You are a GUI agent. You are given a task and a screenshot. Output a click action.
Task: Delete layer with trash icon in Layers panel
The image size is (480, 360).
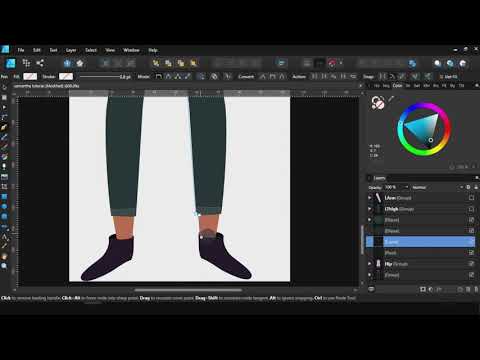pos(476,289)
